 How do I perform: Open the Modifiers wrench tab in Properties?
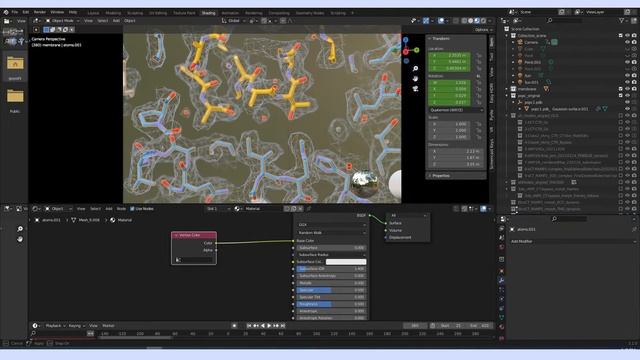(x=501, y=280)
